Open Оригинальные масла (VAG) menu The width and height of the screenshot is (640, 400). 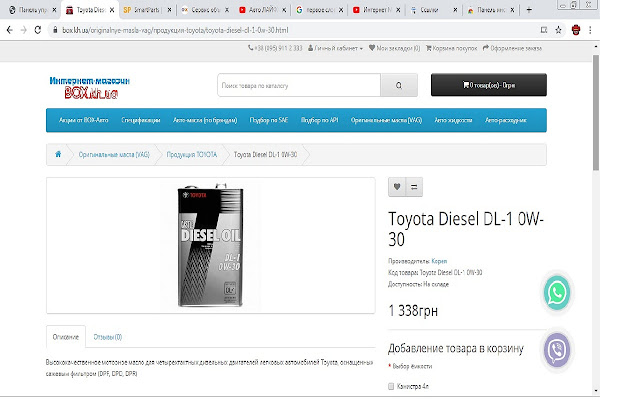pyautogui.click(x=386, y=120)
